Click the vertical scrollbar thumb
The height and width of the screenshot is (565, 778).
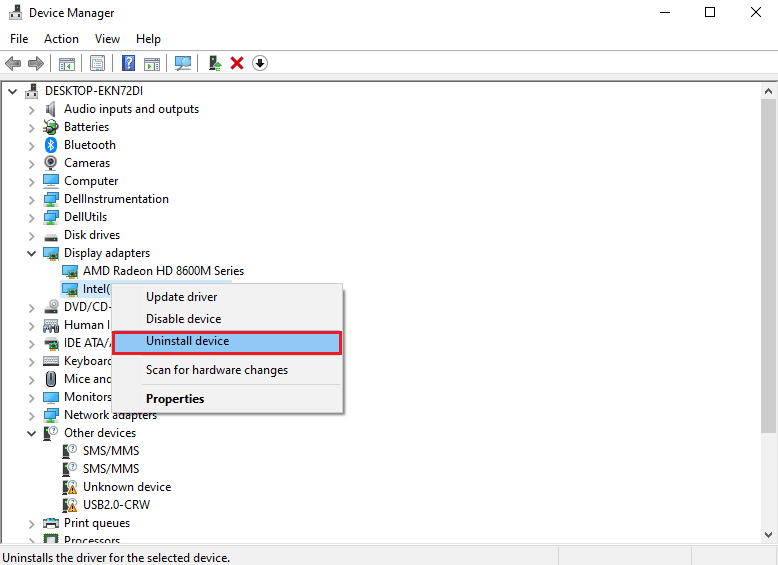pyautogui.click(x=769, y=265)
